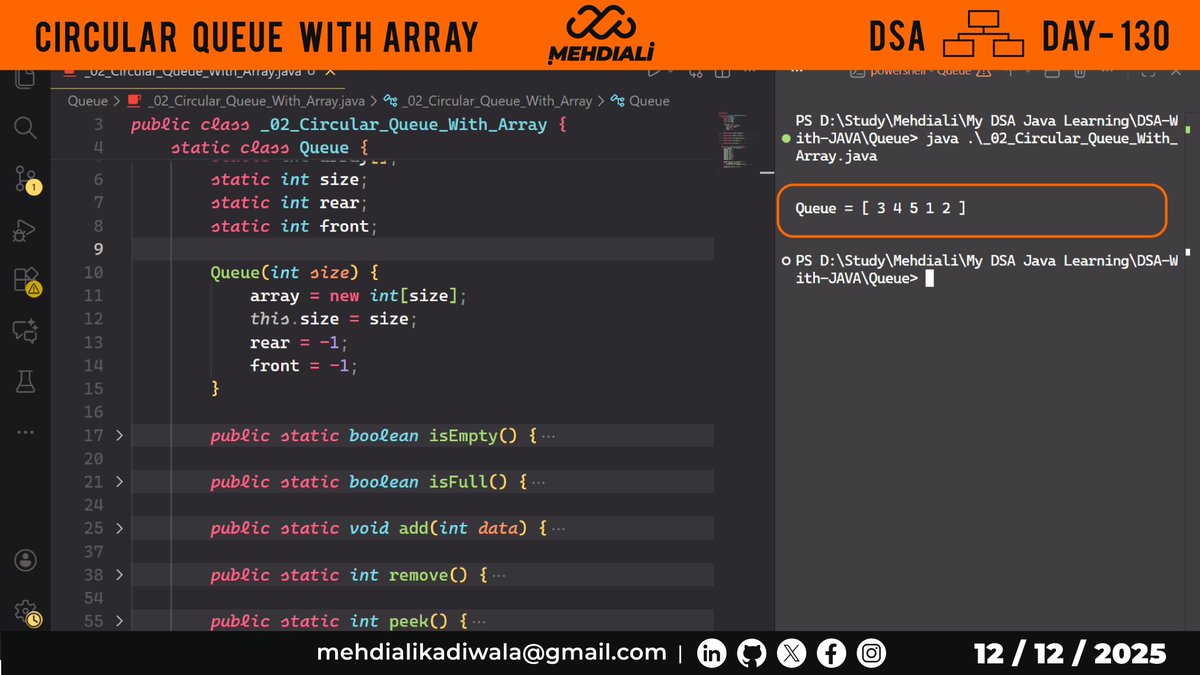This screenshot has height=675, width=1200.
Task: Select the Queue folder breadcrumb
Action: coord(88,101)
